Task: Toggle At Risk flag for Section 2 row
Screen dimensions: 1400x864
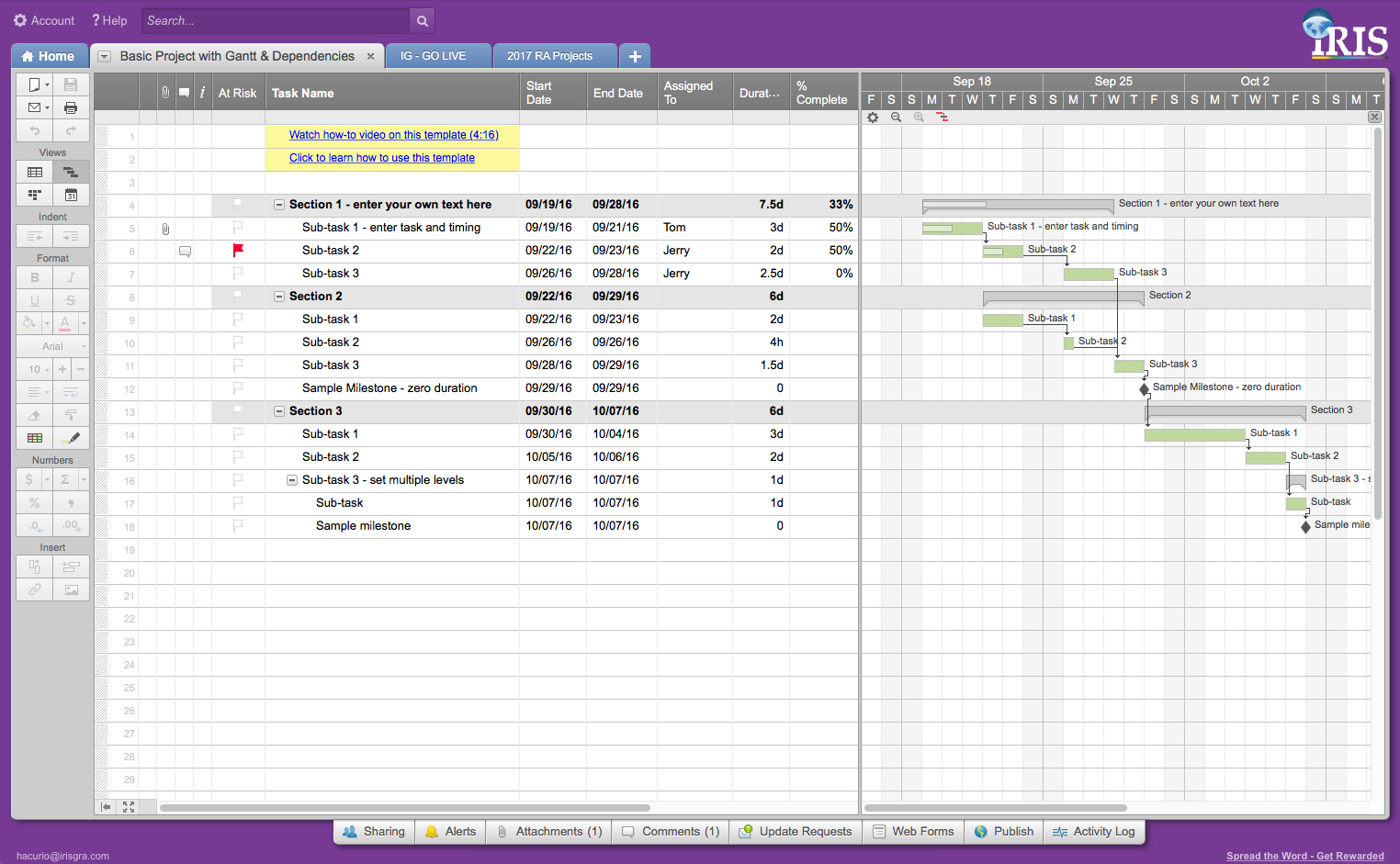Action: 238,296
